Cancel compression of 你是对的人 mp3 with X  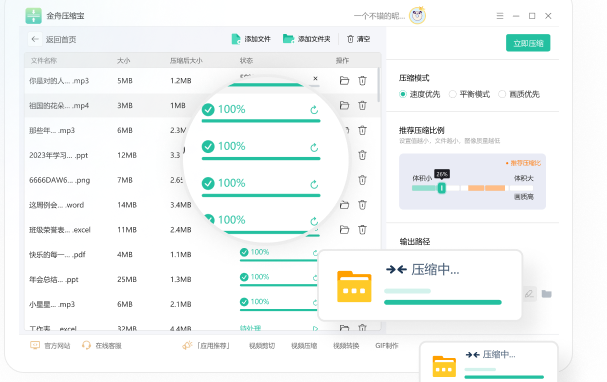[x=316, y=79]
